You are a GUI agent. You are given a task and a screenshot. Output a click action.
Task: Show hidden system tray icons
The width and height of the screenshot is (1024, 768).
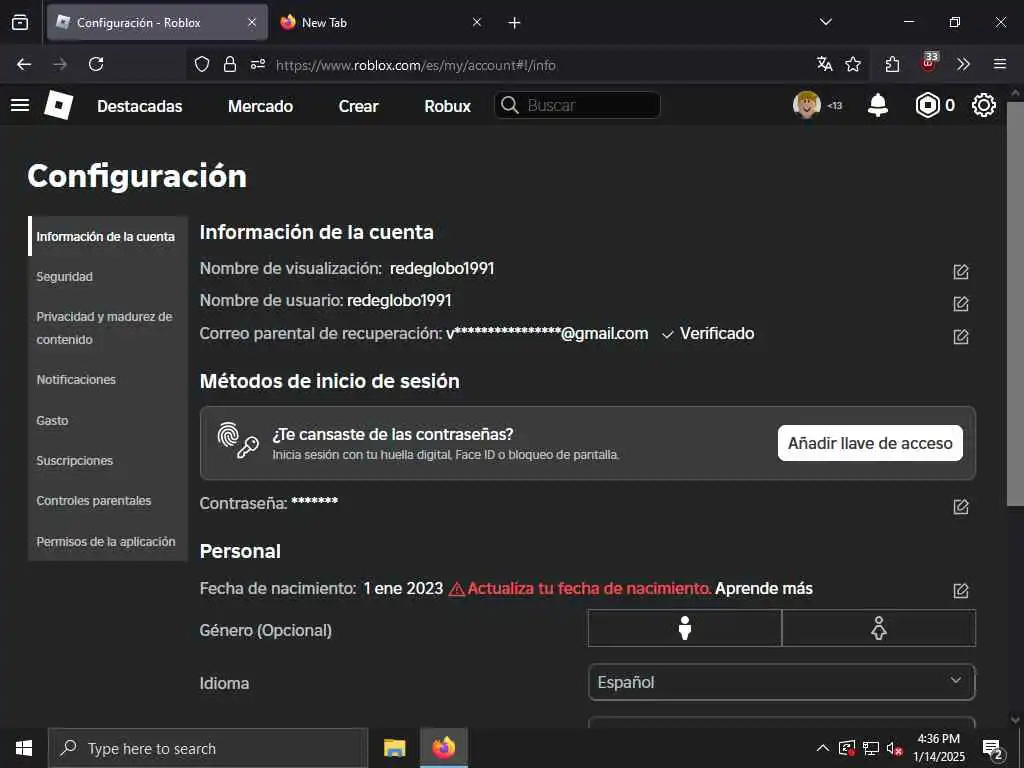823,748
